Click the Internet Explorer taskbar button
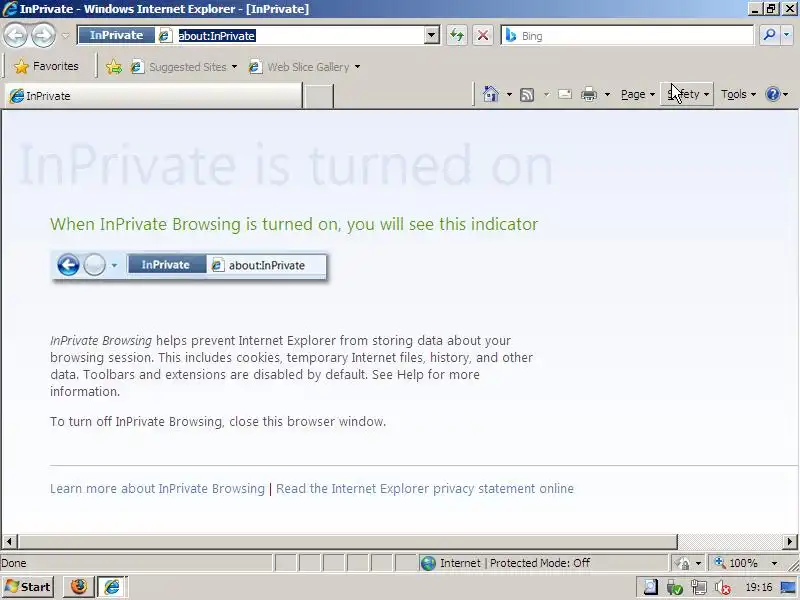The width and height of the screenshot is (800, 600). click(x=112, y=587)
